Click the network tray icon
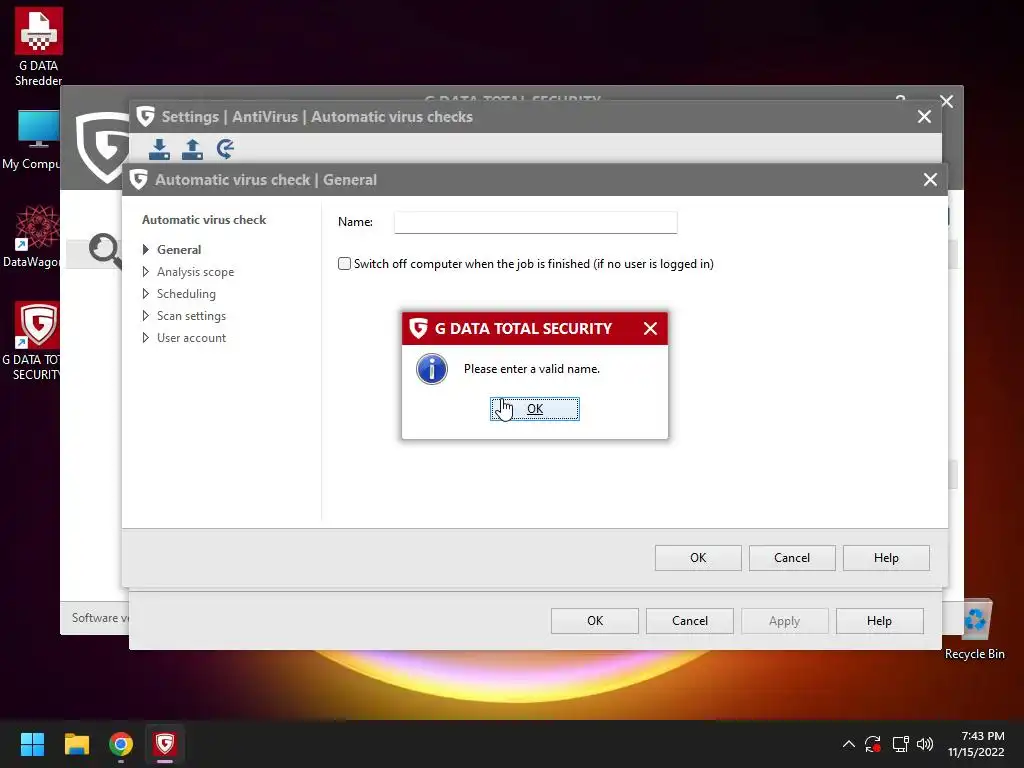 pyautogui.click(x=901, y=744)
